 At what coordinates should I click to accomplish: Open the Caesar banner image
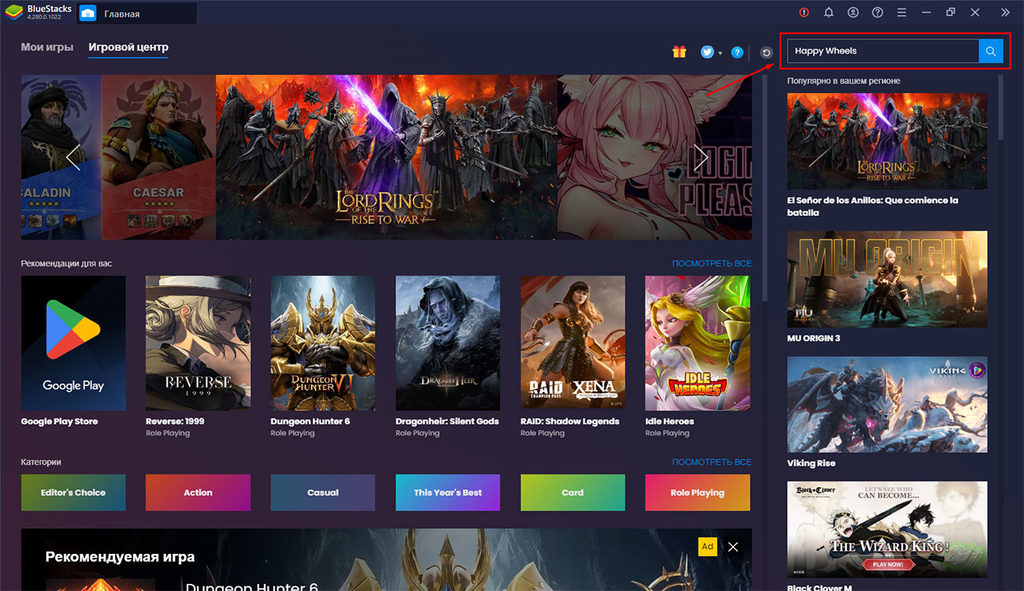click(x=159, y=157)
